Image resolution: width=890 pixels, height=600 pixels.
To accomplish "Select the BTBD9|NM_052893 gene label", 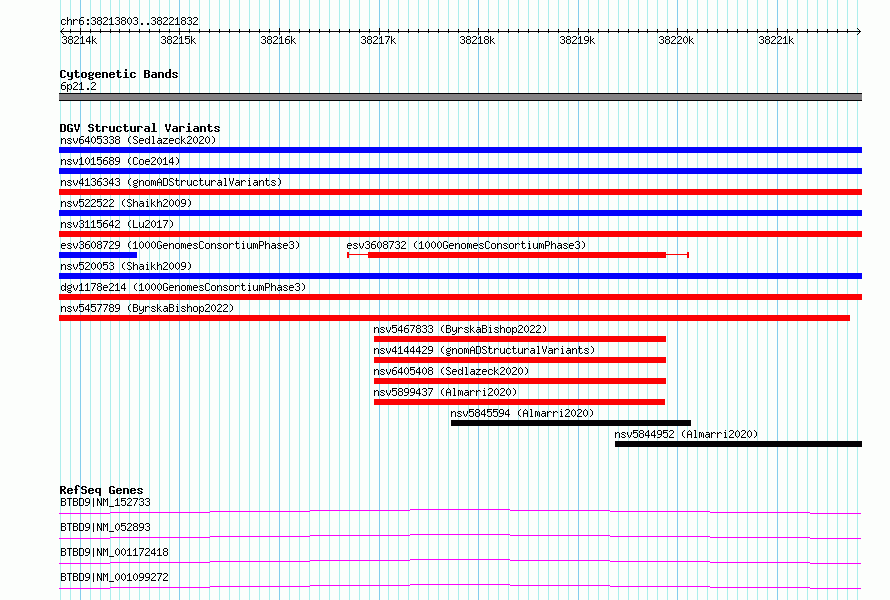I will tap(105, 527).
